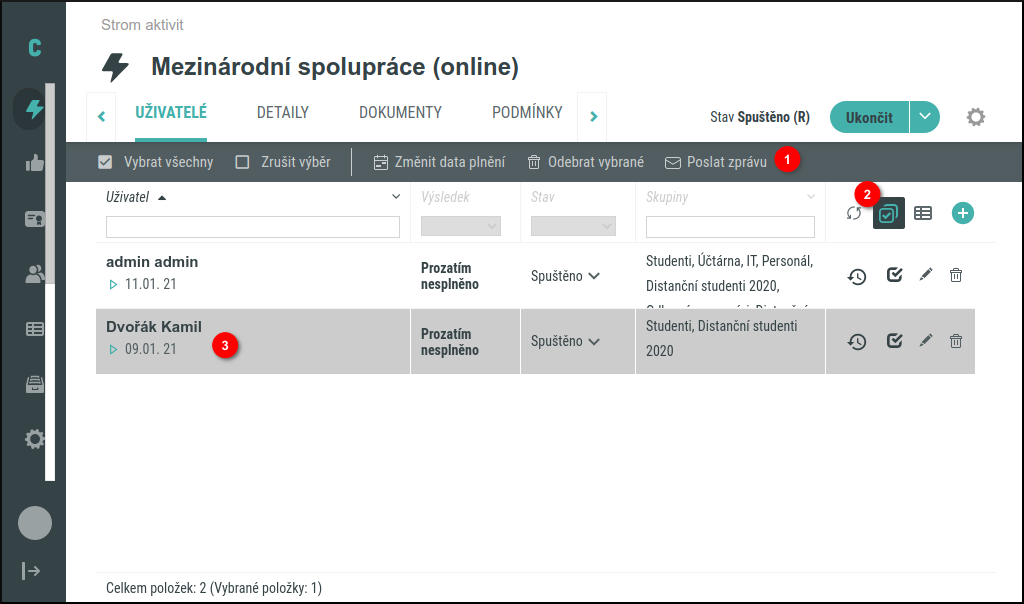
Task: Click the refresh list icon in table header
Action: 853,213
